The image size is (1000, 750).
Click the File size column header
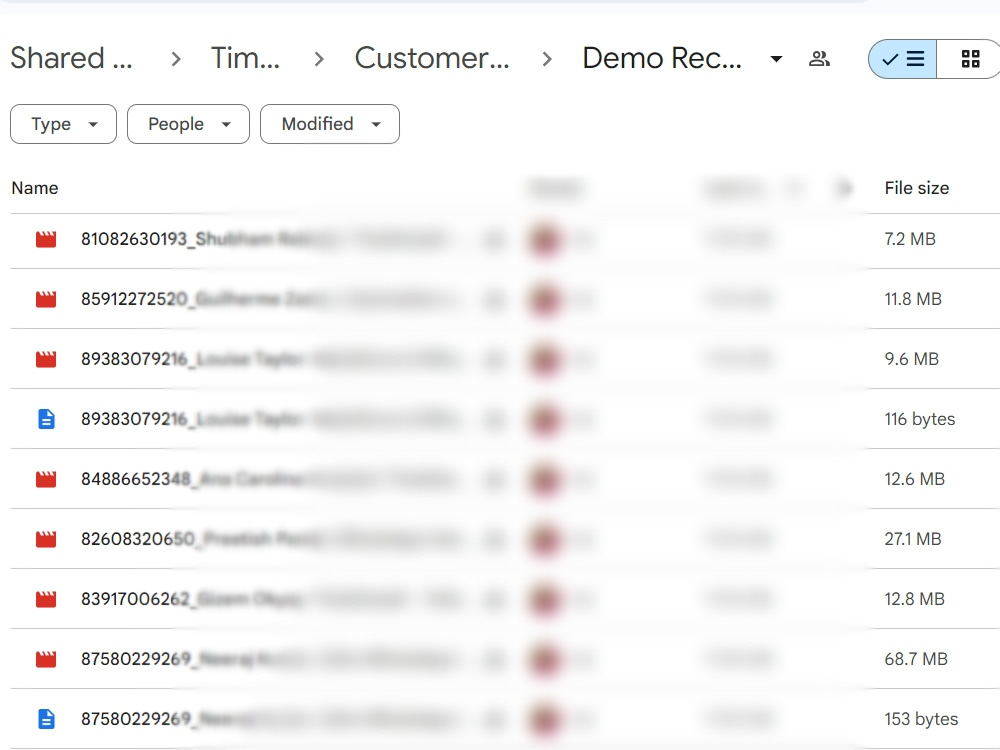[916, 188]
